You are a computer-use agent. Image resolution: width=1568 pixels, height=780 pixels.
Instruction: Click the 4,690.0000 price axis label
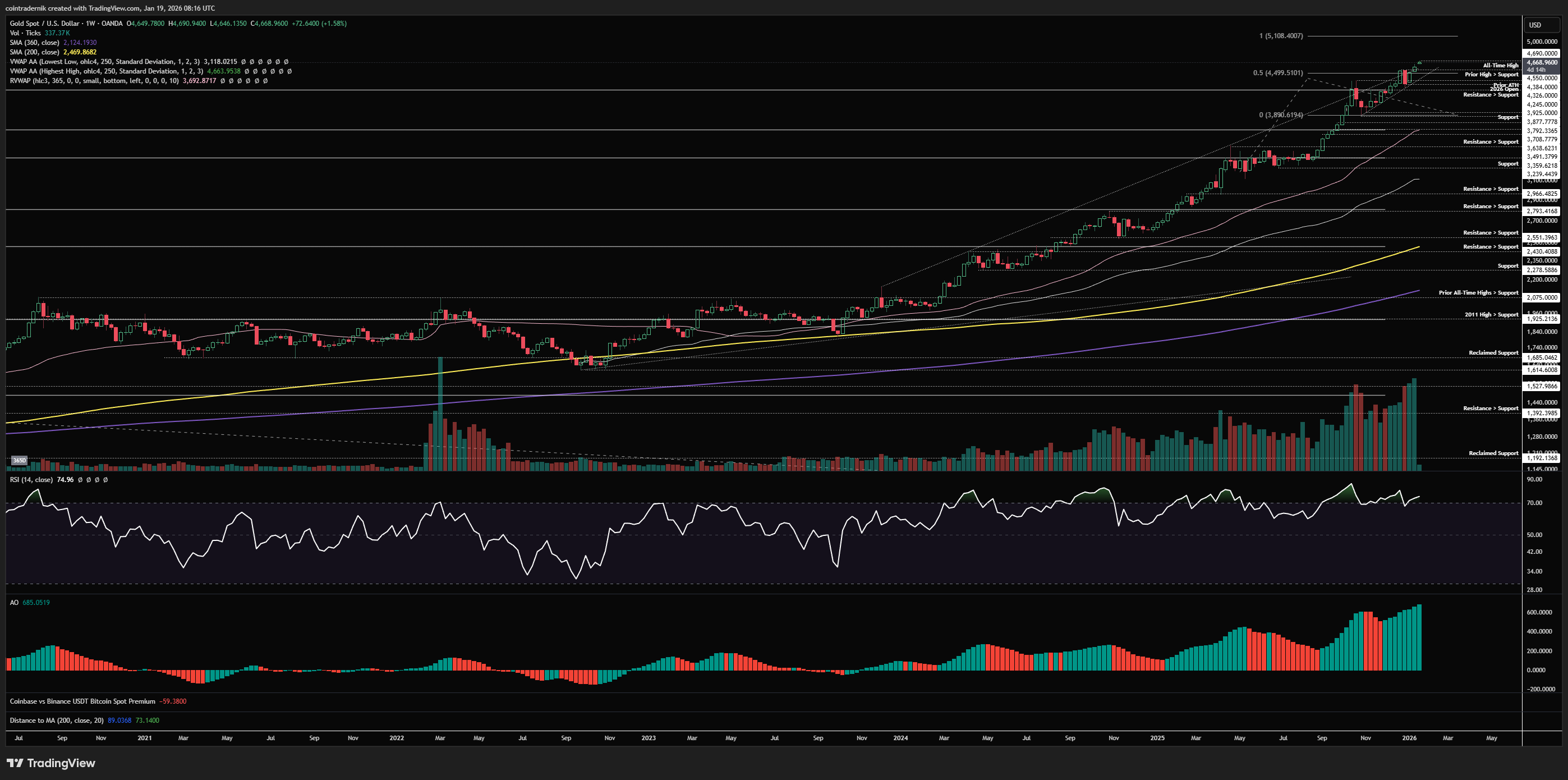coord(1542,53)
